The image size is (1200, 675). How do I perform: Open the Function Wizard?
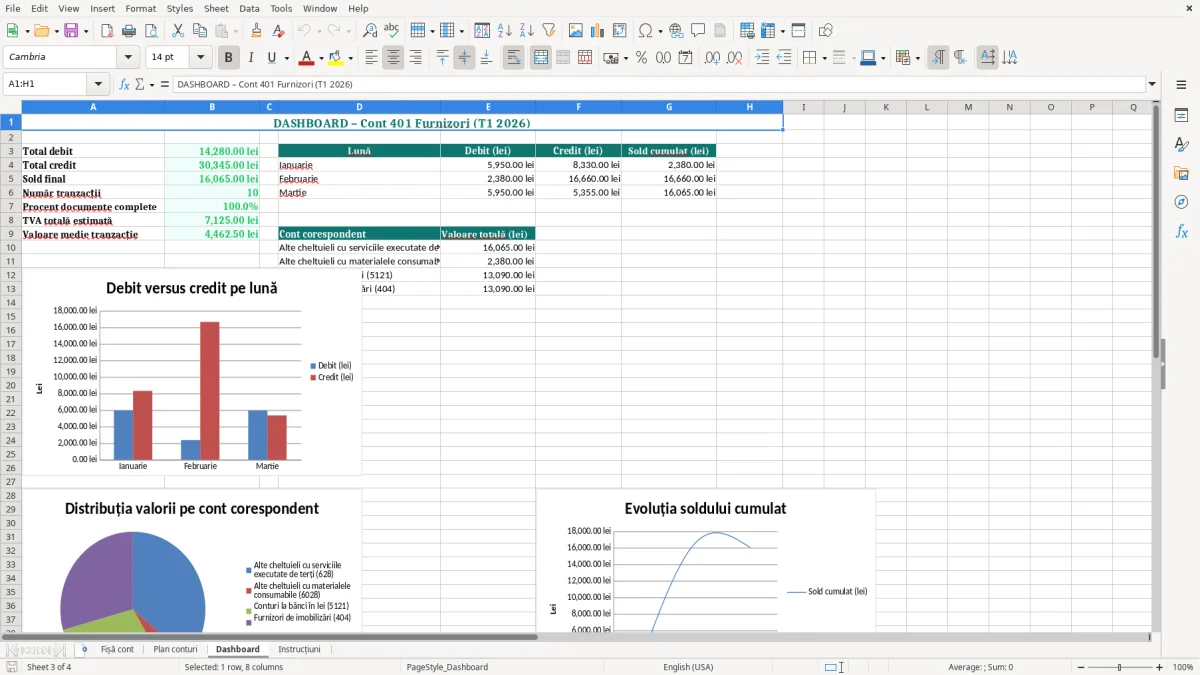click(125, 85)
